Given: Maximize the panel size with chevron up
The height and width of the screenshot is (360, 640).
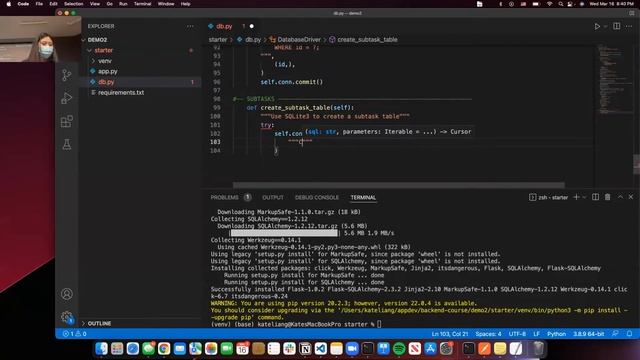Looking at the screenshot, I should [x=620, y=197].
